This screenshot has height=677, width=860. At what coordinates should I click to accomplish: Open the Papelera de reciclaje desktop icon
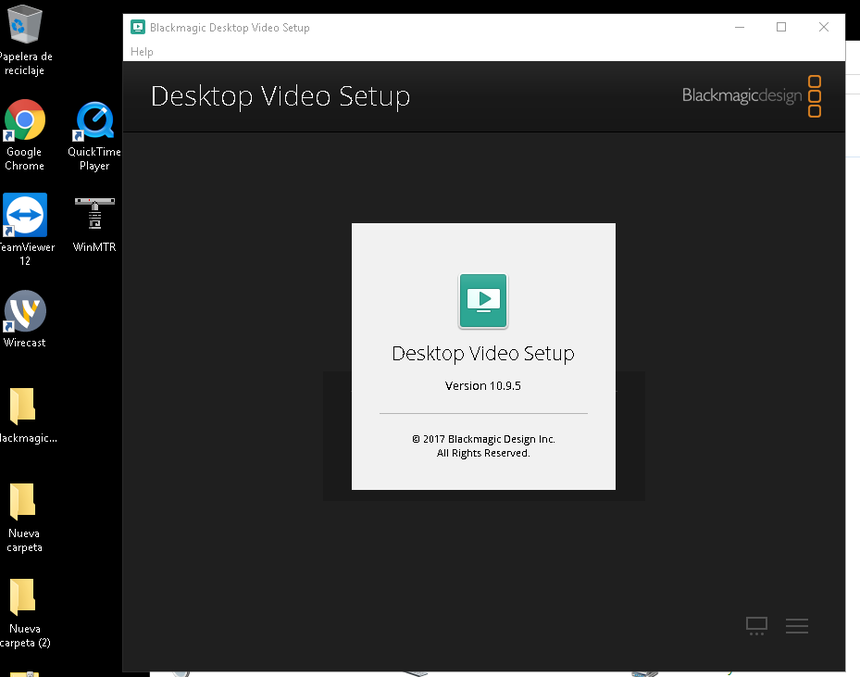click(25, 40)
